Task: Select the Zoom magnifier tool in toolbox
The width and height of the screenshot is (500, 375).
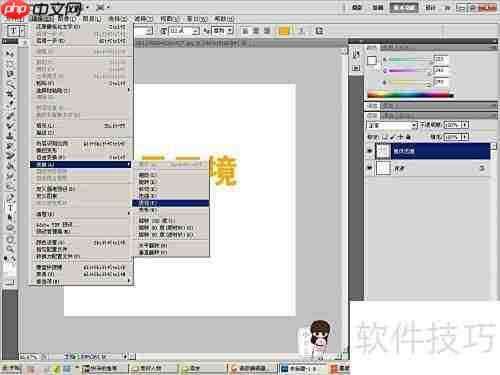Action: [x=10, y=249]
